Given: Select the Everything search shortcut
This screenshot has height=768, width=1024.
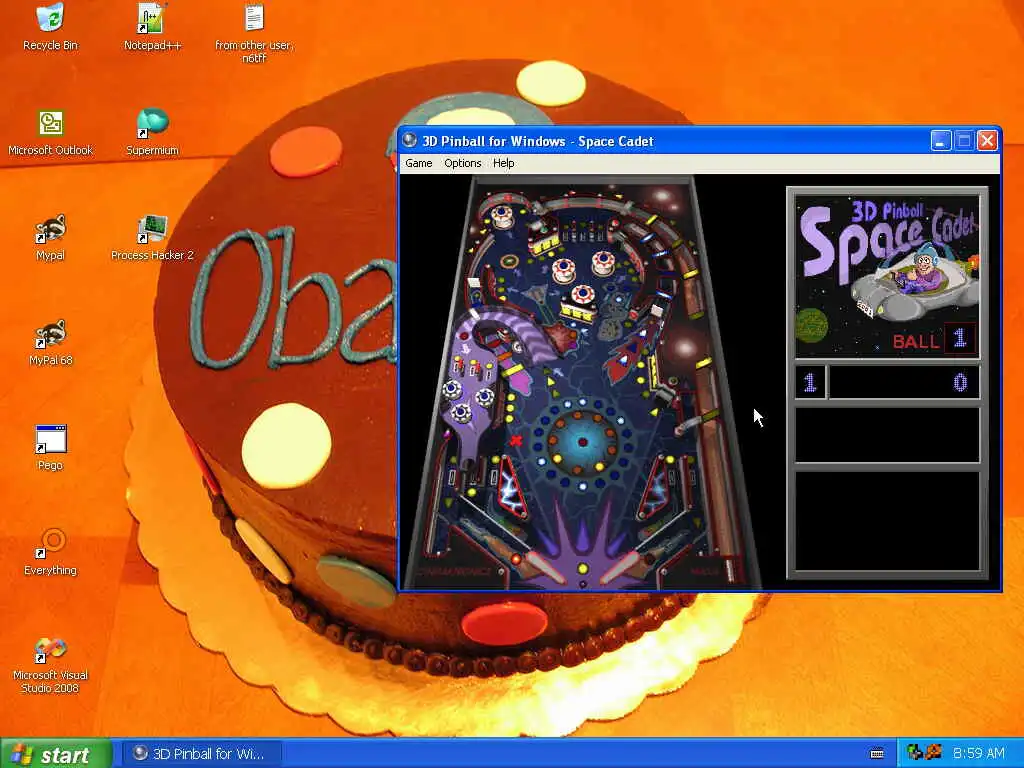Looking at the screenshot, I should point(50,553).
